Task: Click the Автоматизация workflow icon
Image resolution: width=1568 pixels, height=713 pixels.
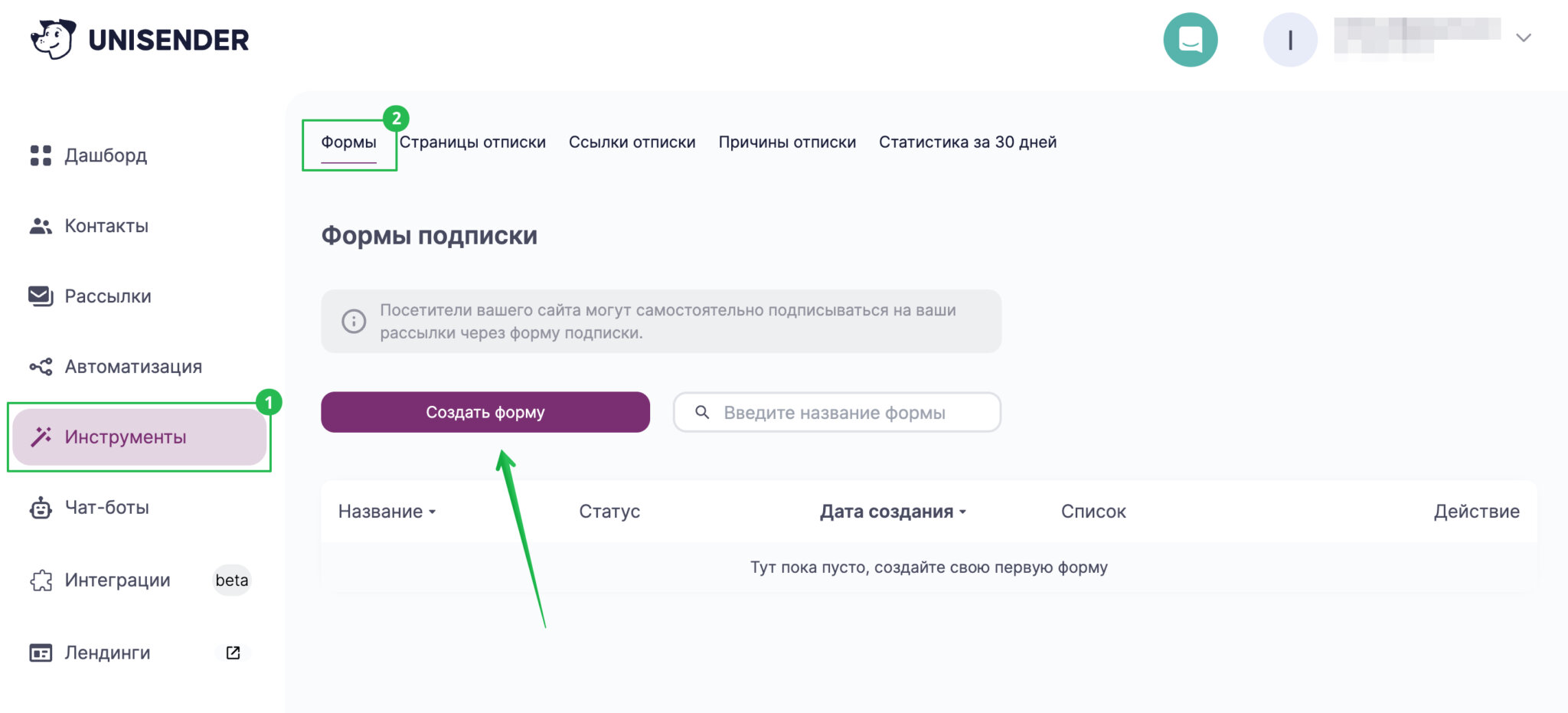Action: point(41,367)
